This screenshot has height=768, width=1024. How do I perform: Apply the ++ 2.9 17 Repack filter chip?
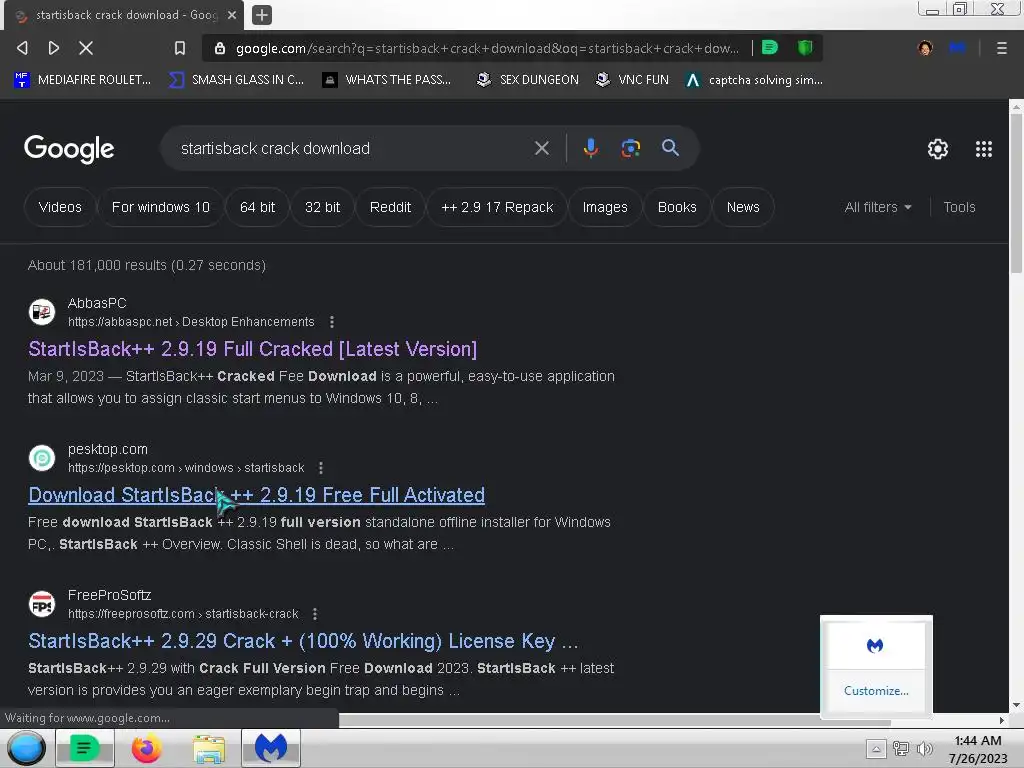pos(497,207)
